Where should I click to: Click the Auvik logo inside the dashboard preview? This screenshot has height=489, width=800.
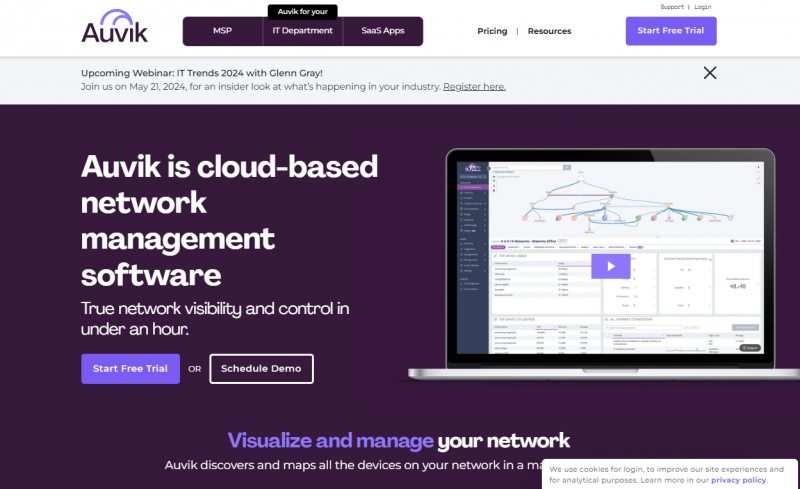click(x=472, y=168)
